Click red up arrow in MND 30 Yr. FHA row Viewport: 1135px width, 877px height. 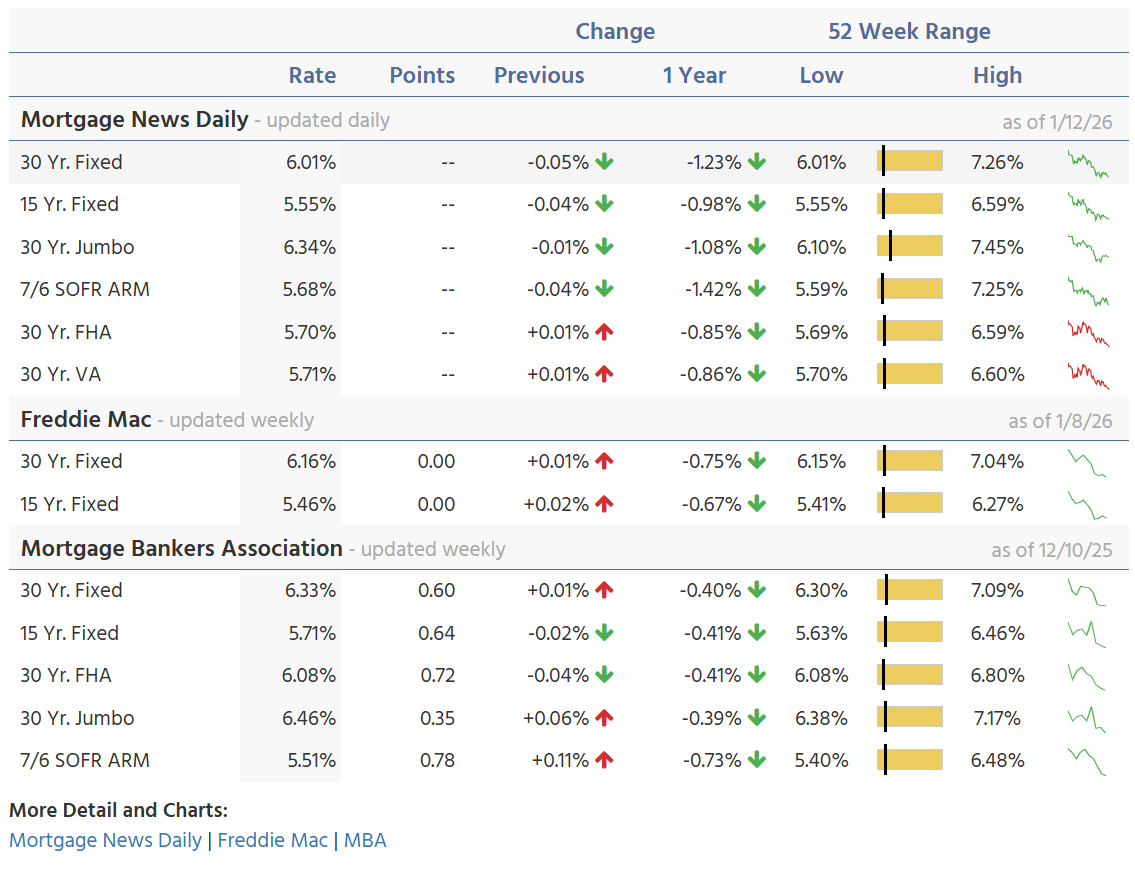coord(604,331)
